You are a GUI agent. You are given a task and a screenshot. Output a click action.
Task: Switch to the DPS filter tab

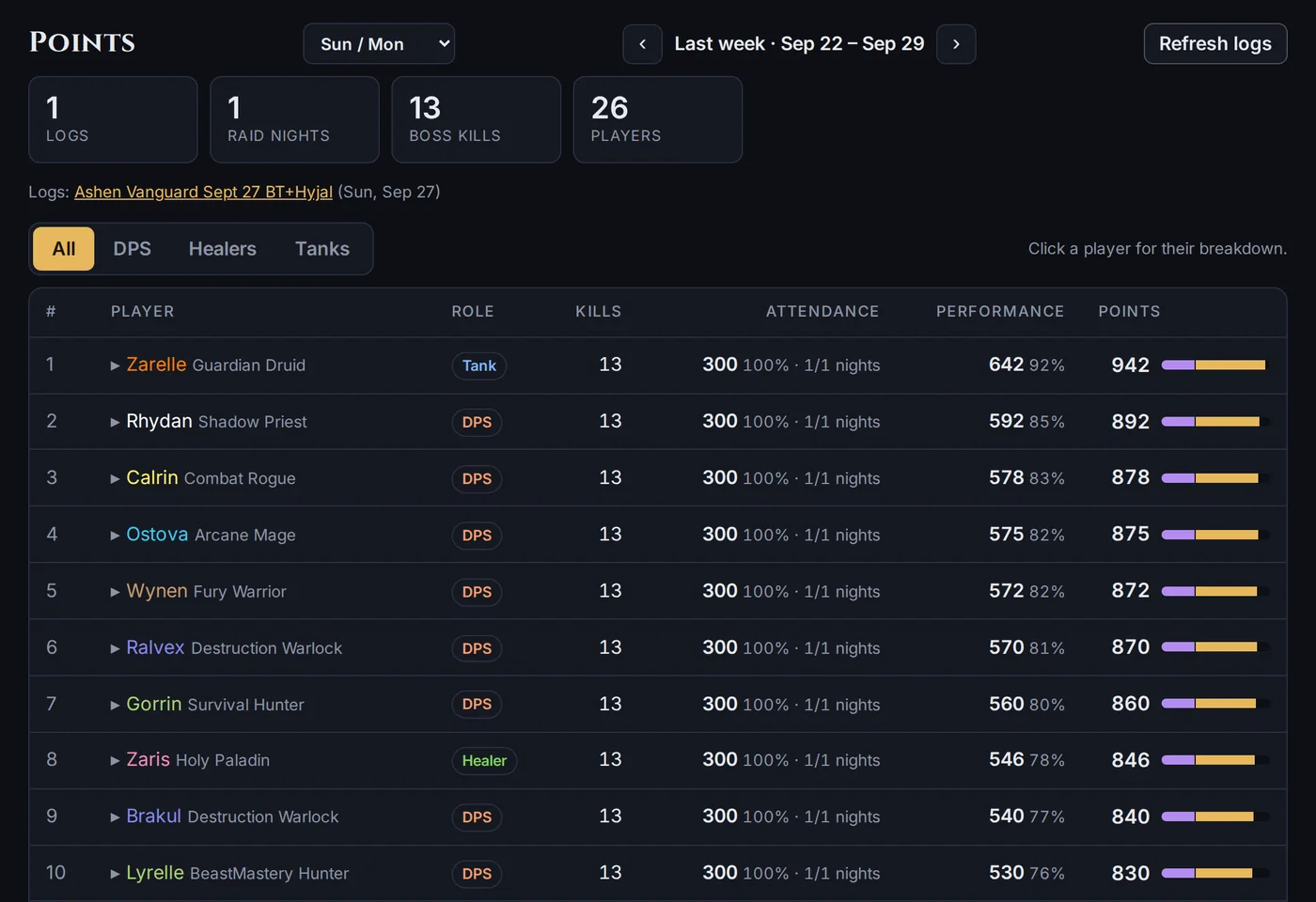[133, 249]
